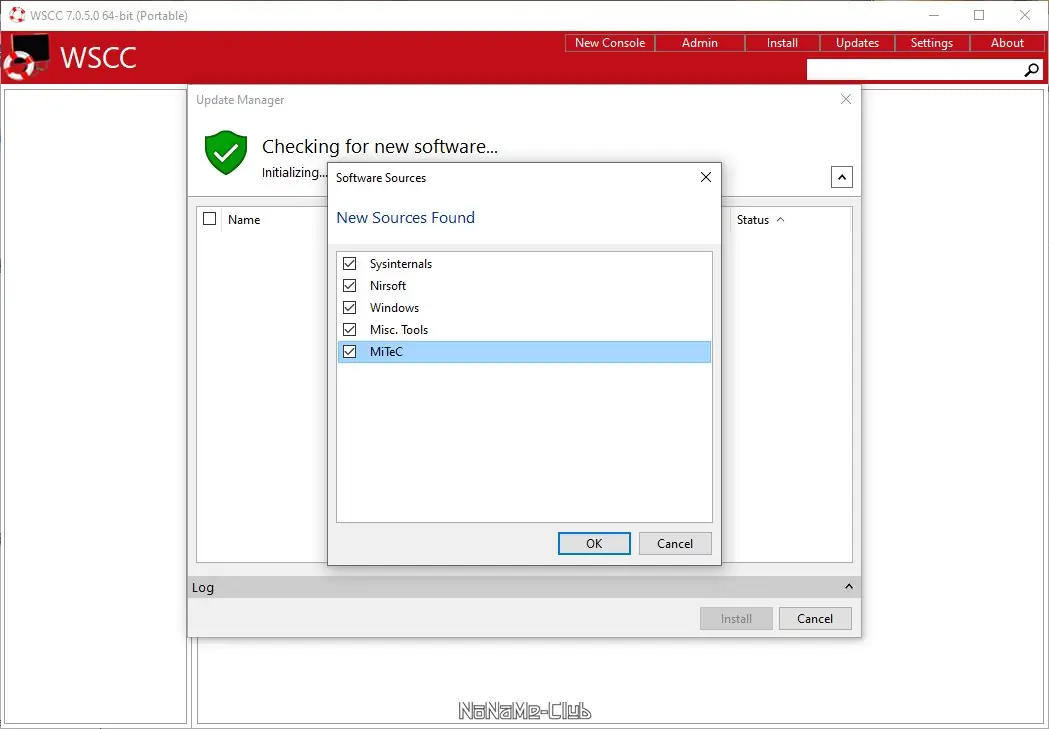Viewport: 1049px width, 729px height.
Task: Select the MiTeC row text
Action: click(386, 352)
